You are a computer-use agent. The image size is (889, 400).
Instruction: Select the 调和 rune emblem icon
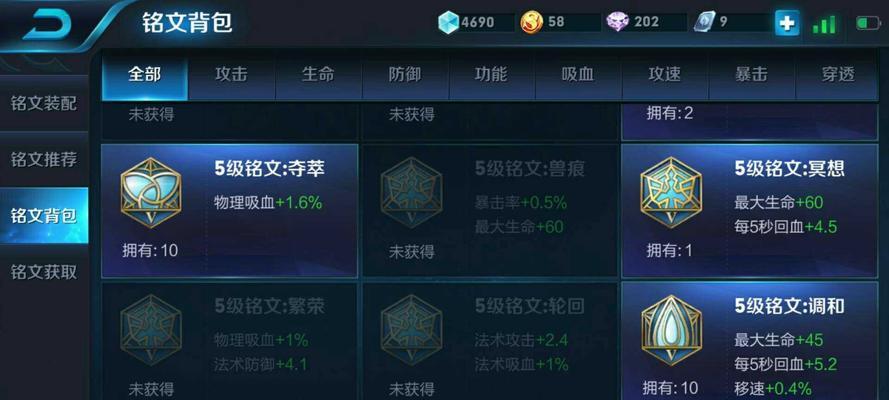671,330
